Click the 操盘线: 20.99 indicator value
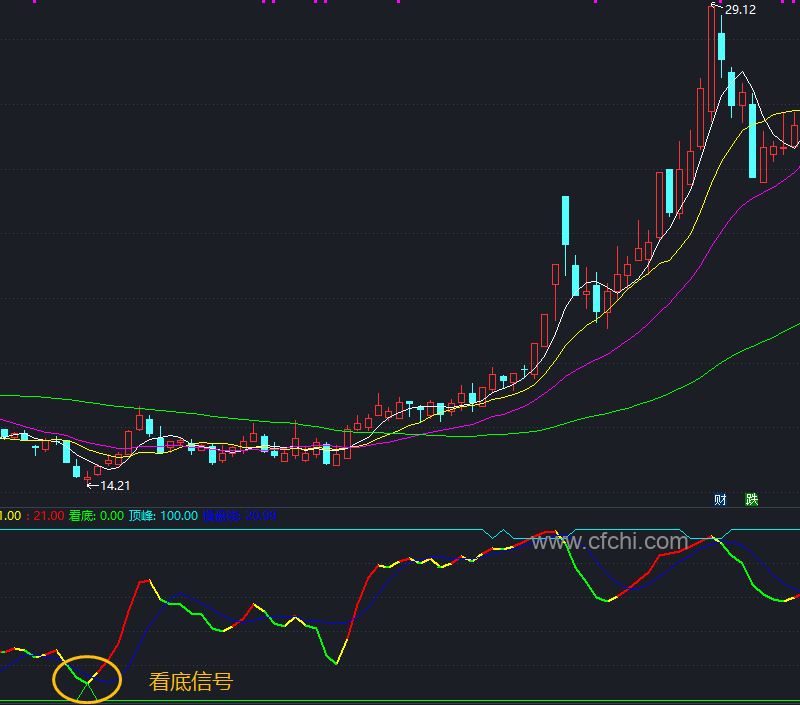The image size is (800, 705). [x=240, y=516]
